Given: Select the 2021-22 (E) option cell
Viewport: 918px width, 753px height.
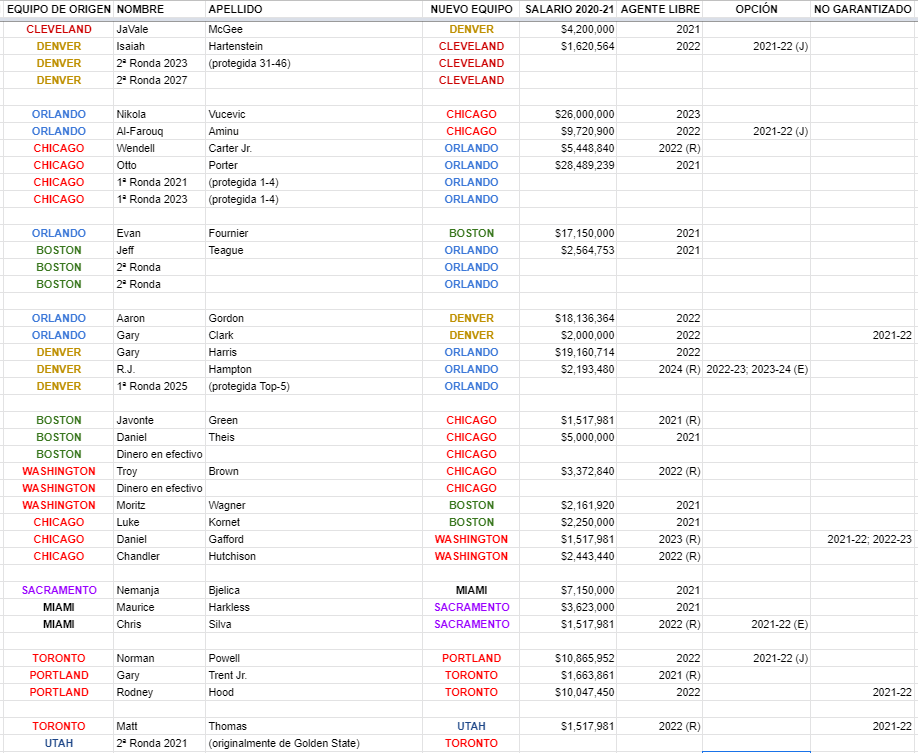Looking at the screenshot, I should click(756, 624).
